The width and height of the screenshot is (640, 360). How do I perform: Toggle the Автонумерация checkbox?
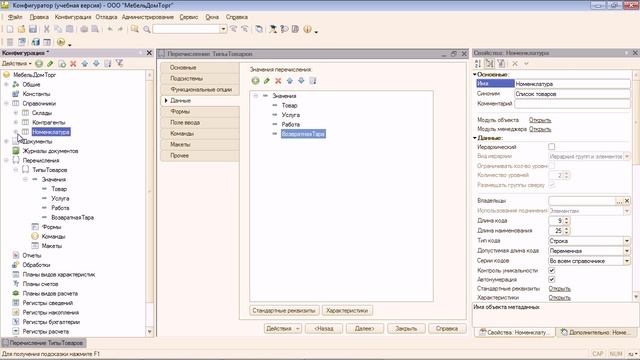(x=552, y=280)
